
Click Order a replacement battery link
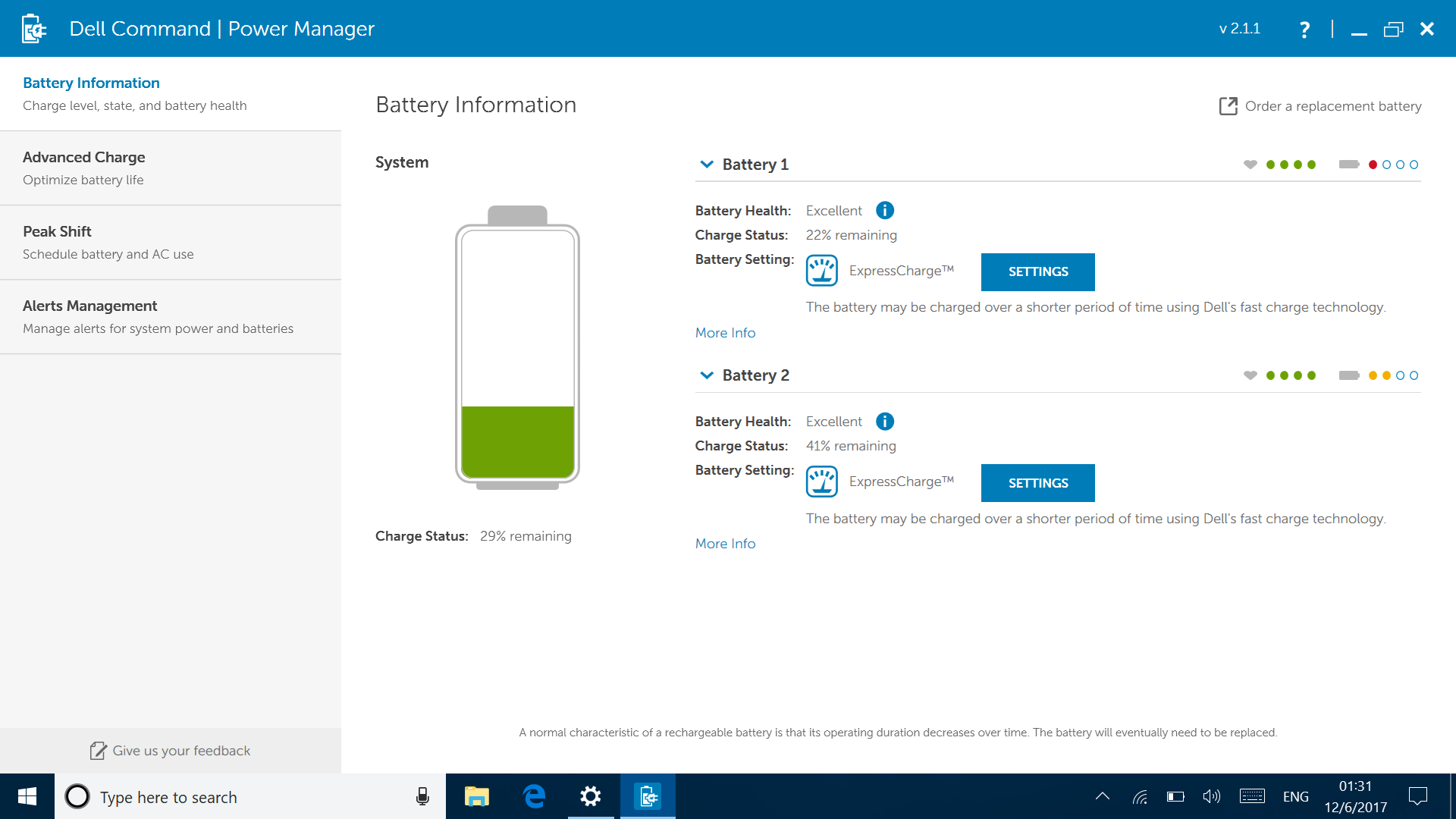pyautogui.click(x=1333, y=106)
